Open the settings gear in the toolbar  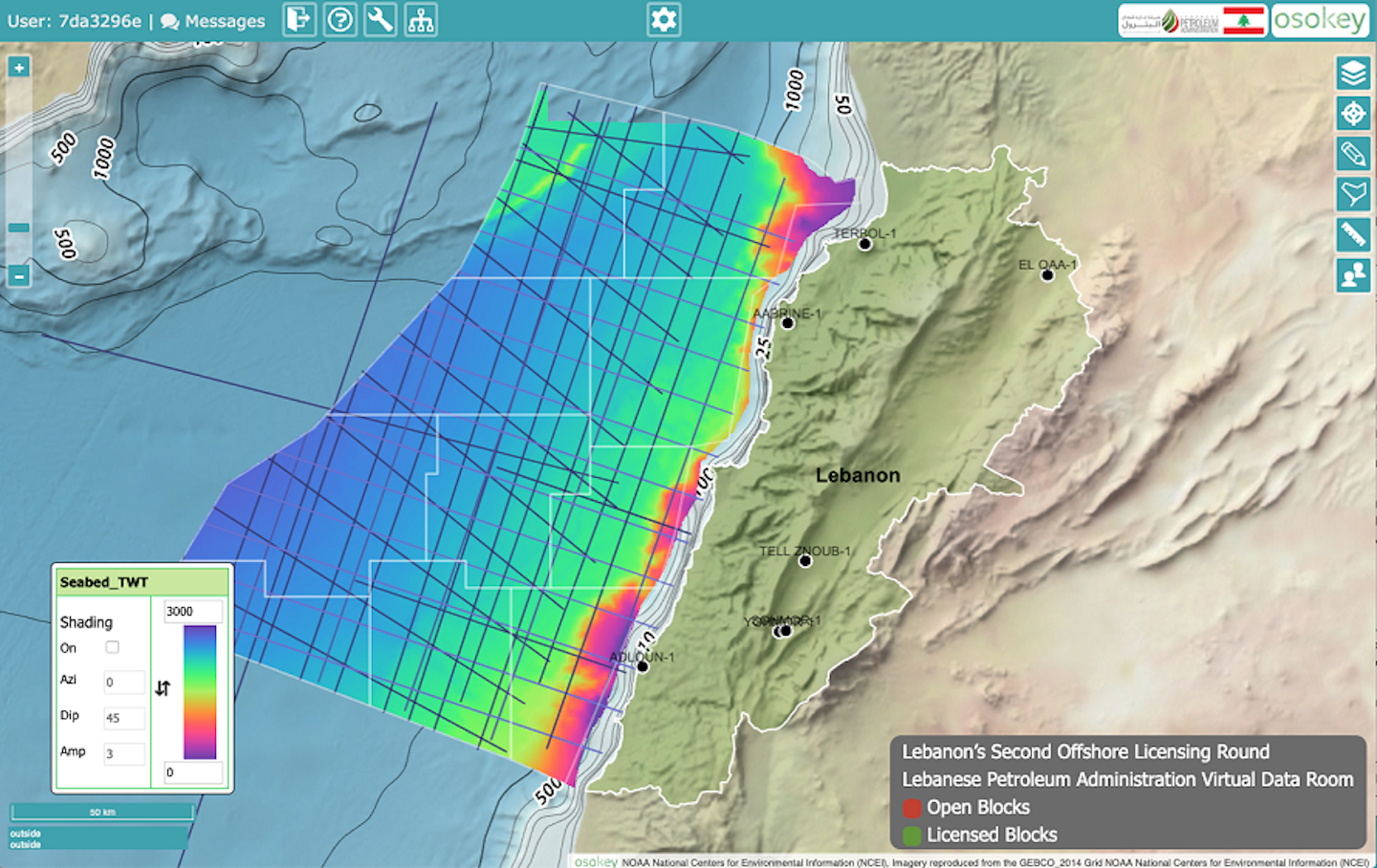[664, 18]
